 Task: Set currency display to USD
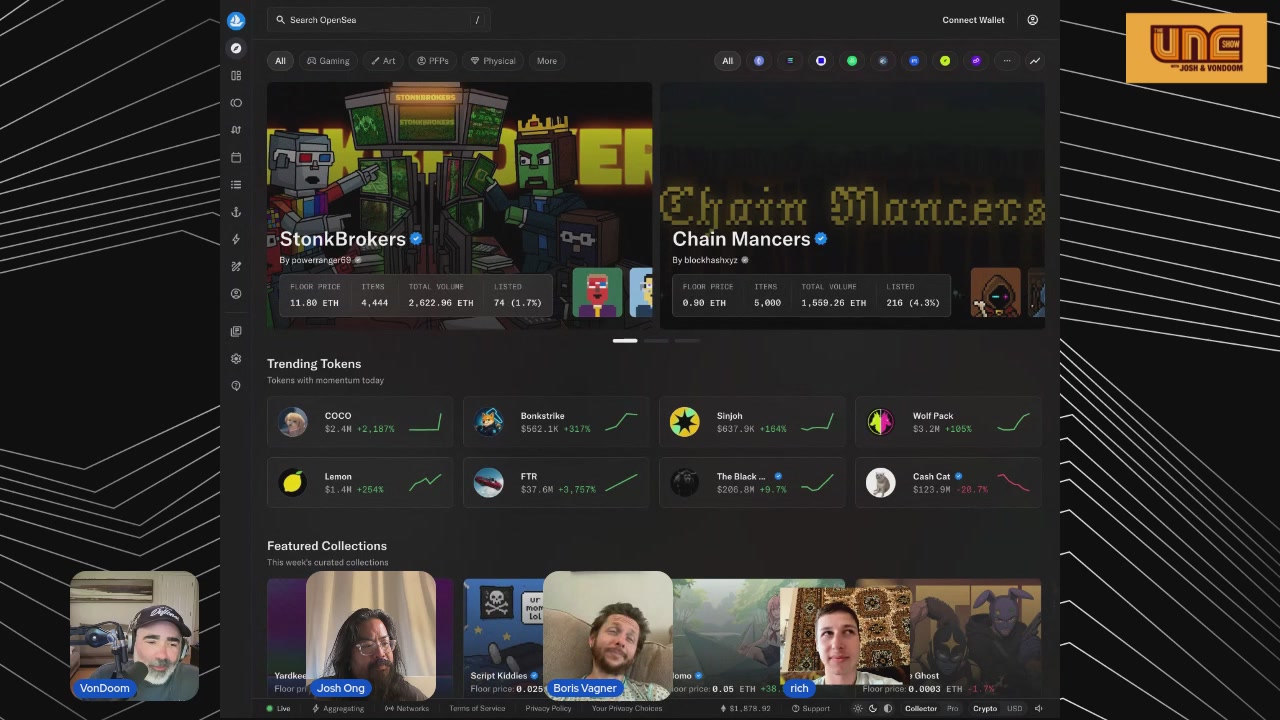click(1014, 709)
